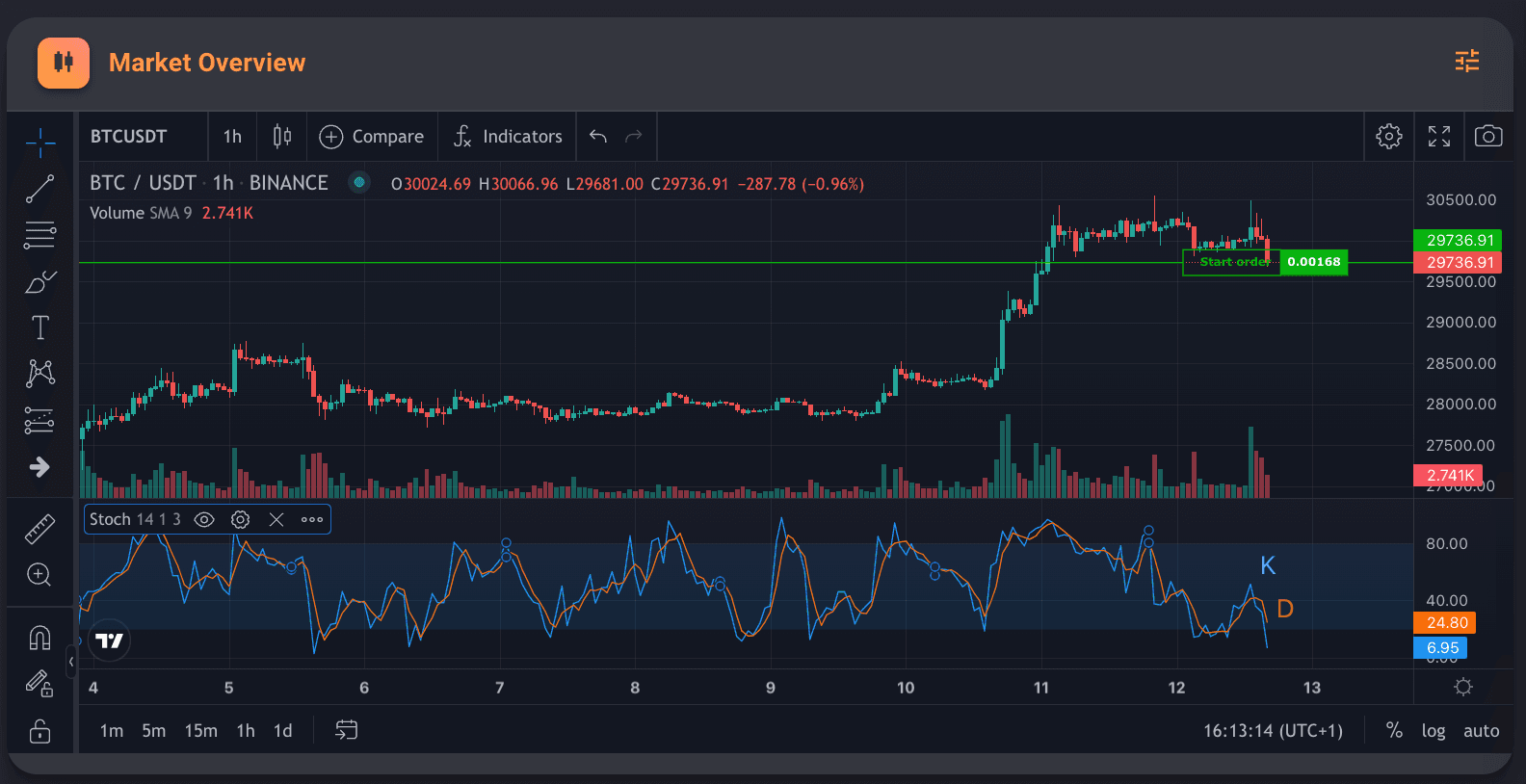The height and width of the screenshot is (784, 1526).
Task: Activate the magnet snap mode
Action: [39, 638]
